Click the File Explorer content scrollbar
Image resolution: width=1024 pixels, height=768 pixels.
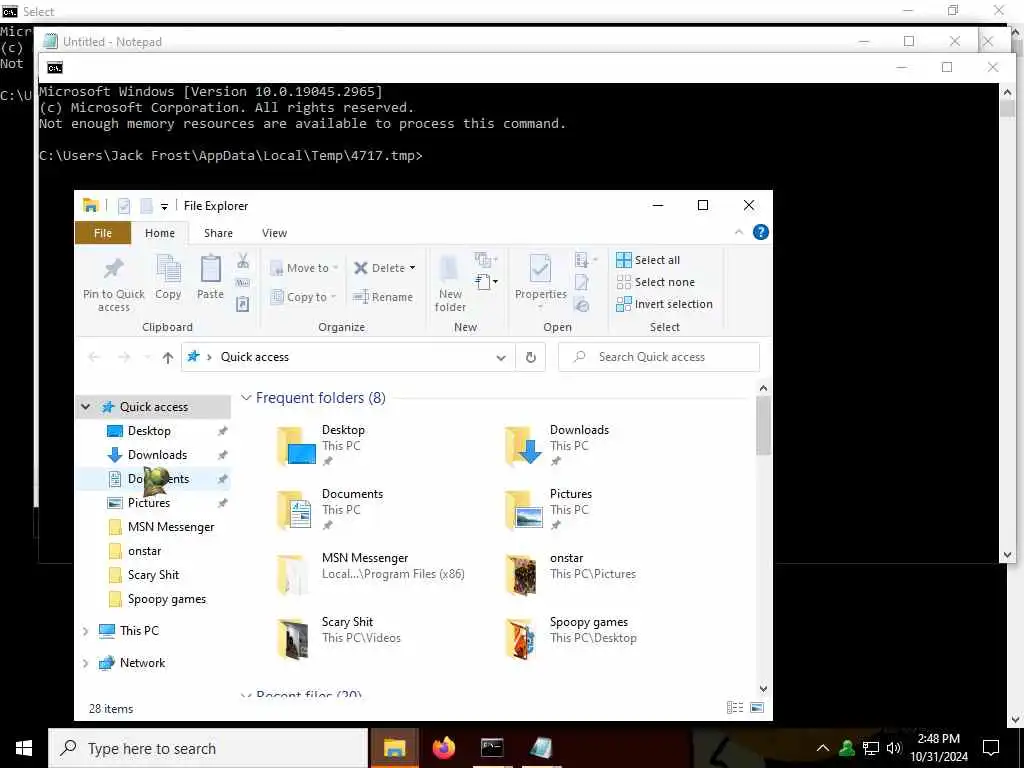click(763, 426)
